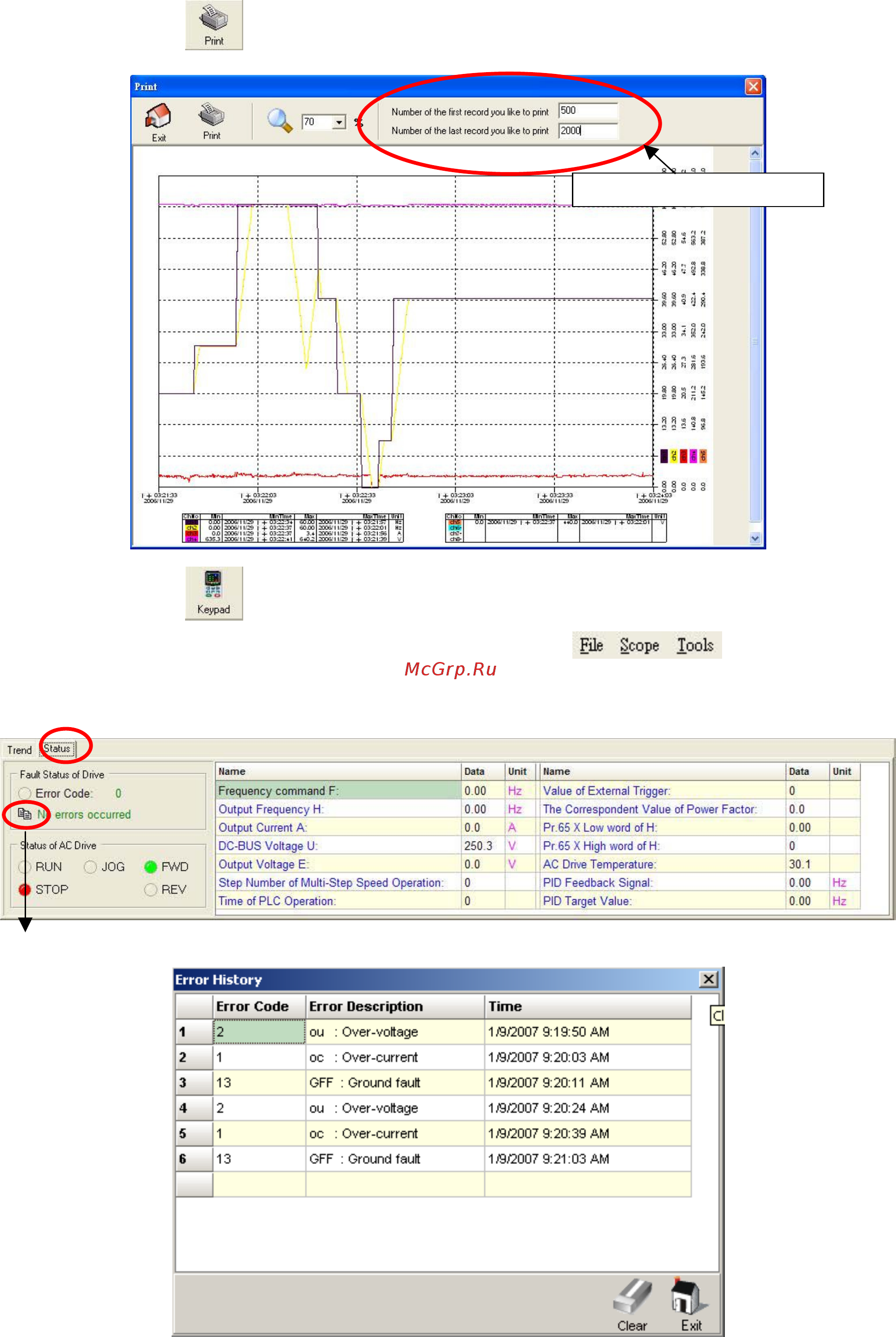
Task: Select 'Pr.65 X Low word of H:' row
Action: tap(700, 827)
